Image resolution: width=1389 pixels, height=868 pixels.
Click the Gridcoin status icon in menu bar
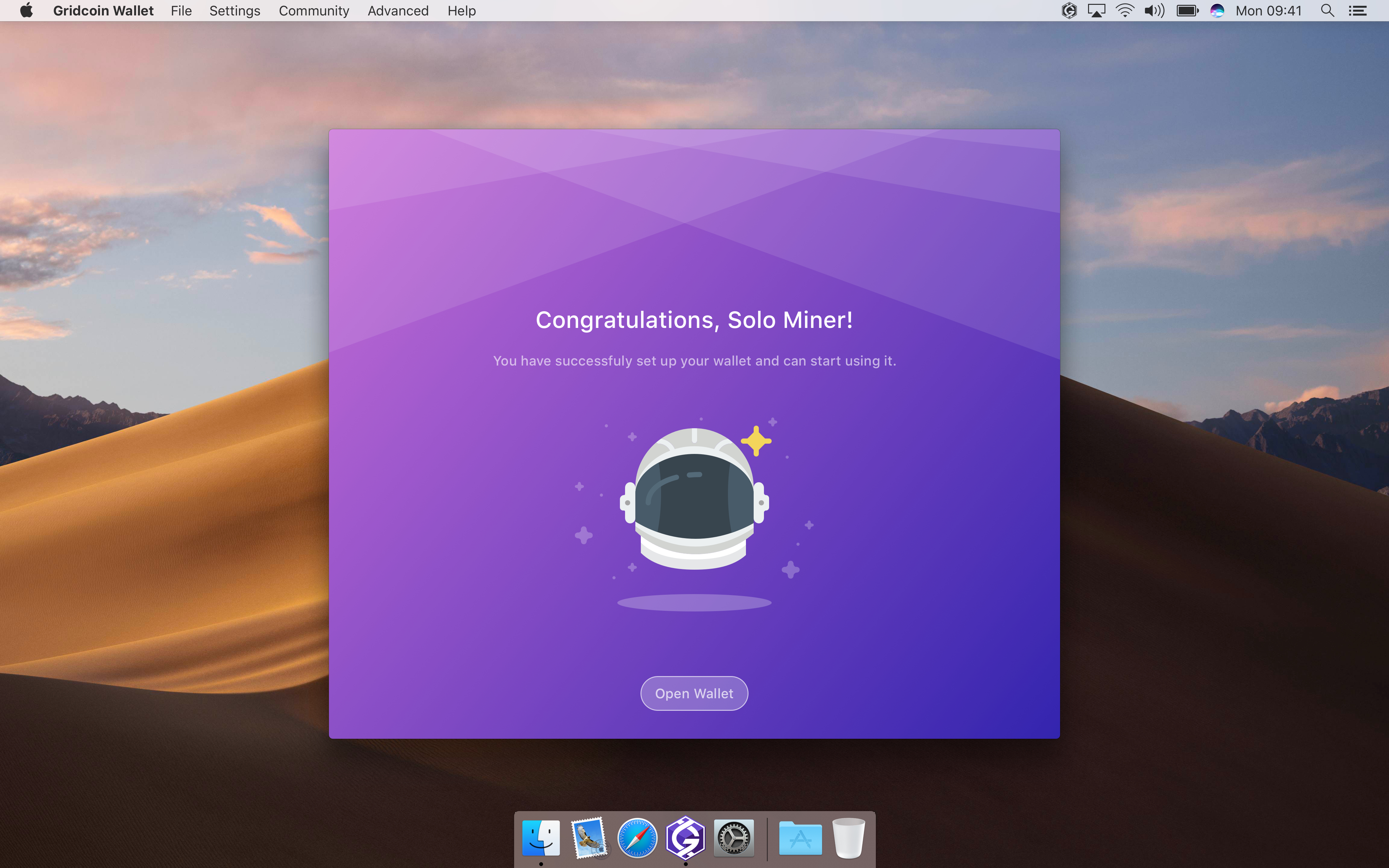pyautogui.click(x=1069, y=10)
